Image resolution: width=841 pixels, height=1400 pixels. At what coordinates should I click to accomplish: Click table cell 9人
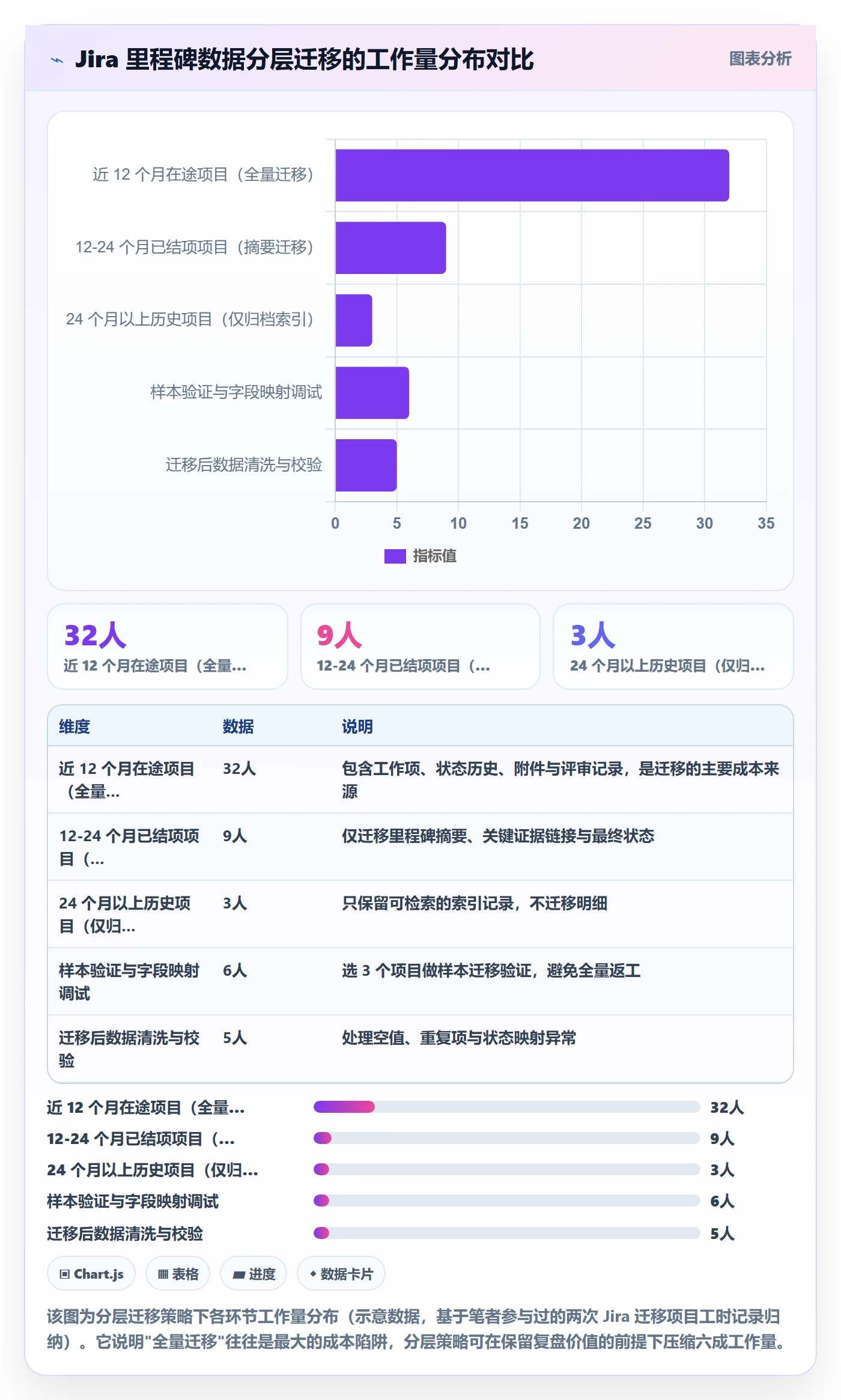(x=235, y=836)
